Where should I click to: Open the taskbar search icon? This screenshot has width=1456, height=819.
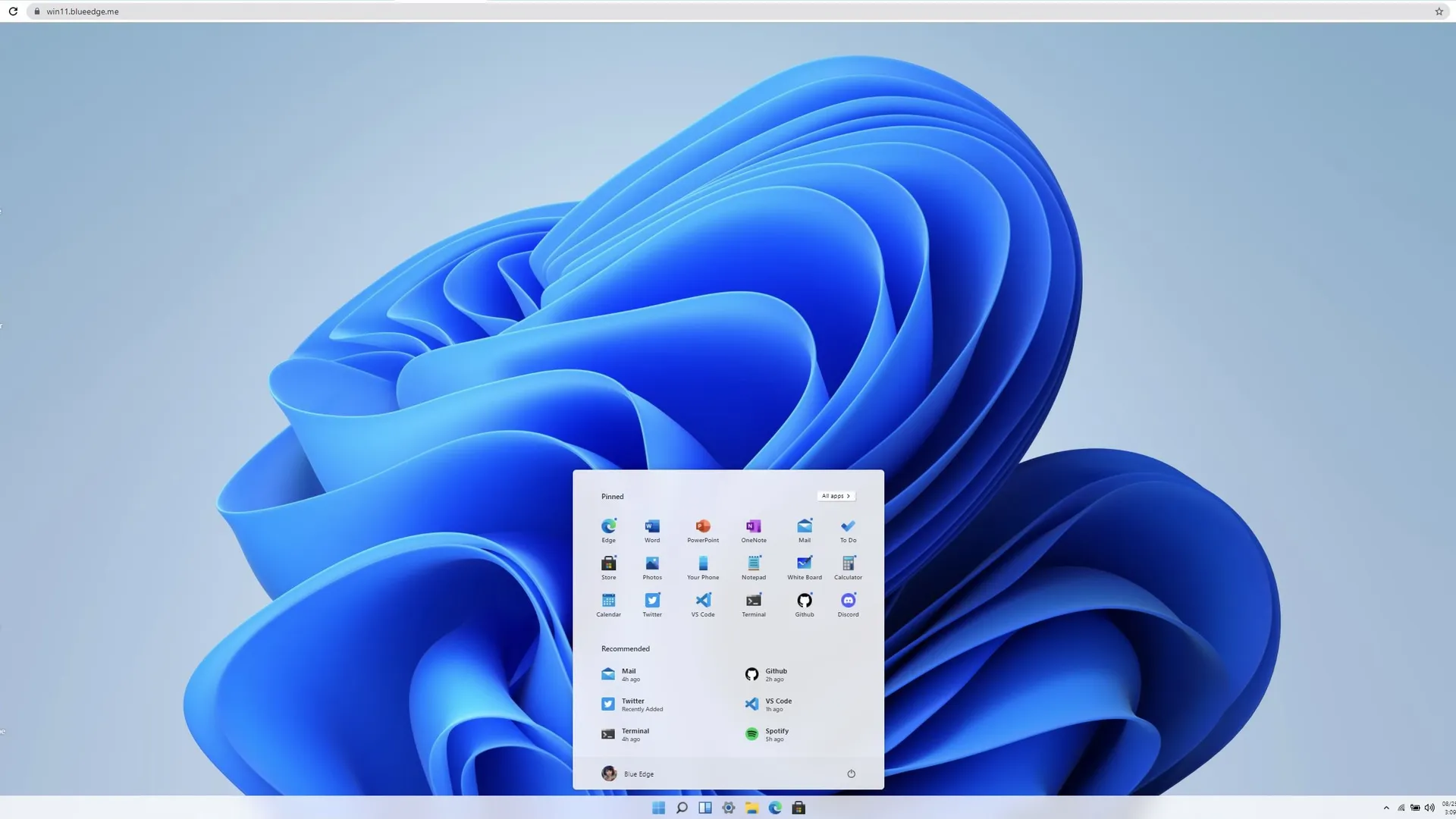tap(682, 808)
